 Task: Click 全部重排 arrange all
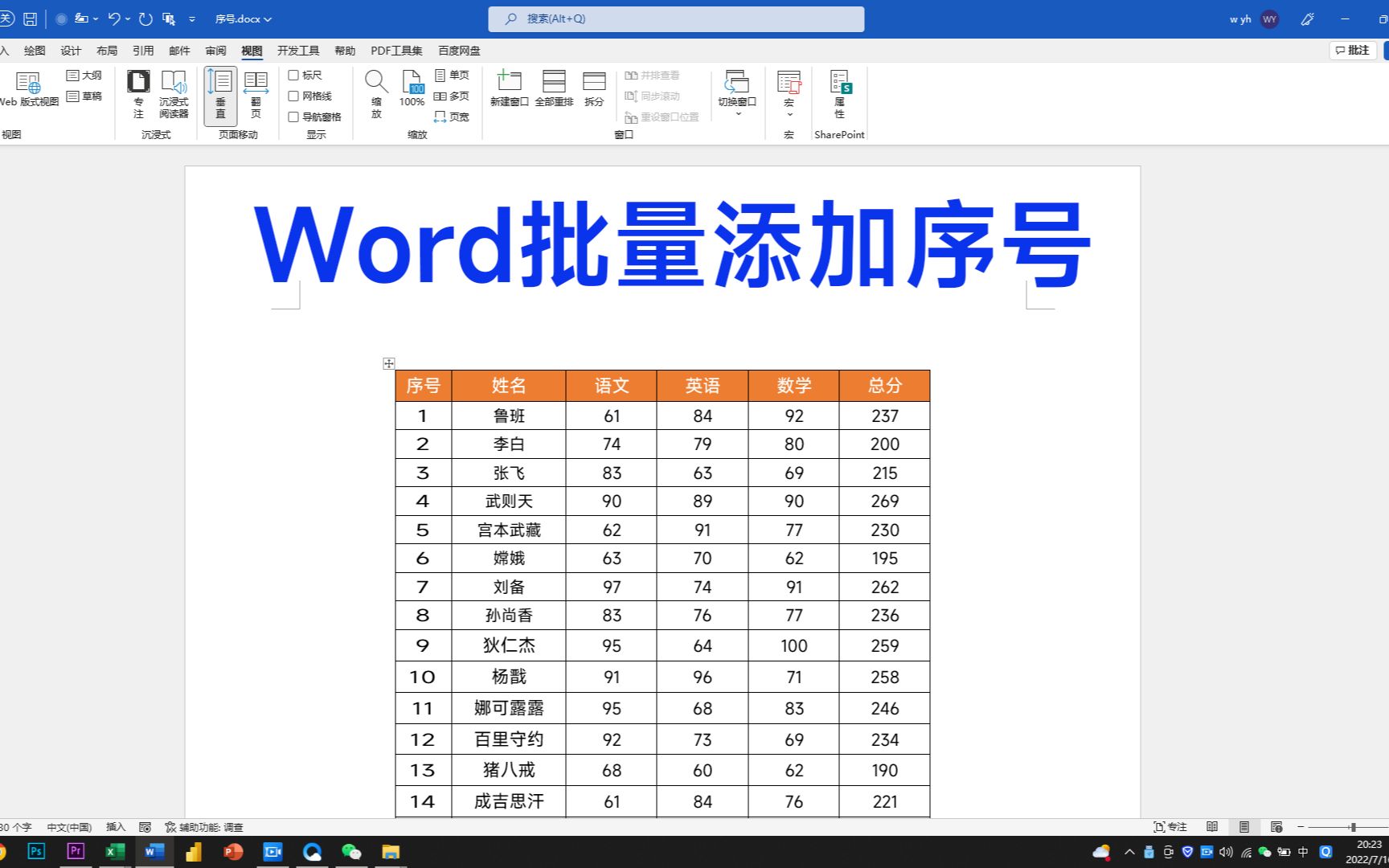point(554,88)
